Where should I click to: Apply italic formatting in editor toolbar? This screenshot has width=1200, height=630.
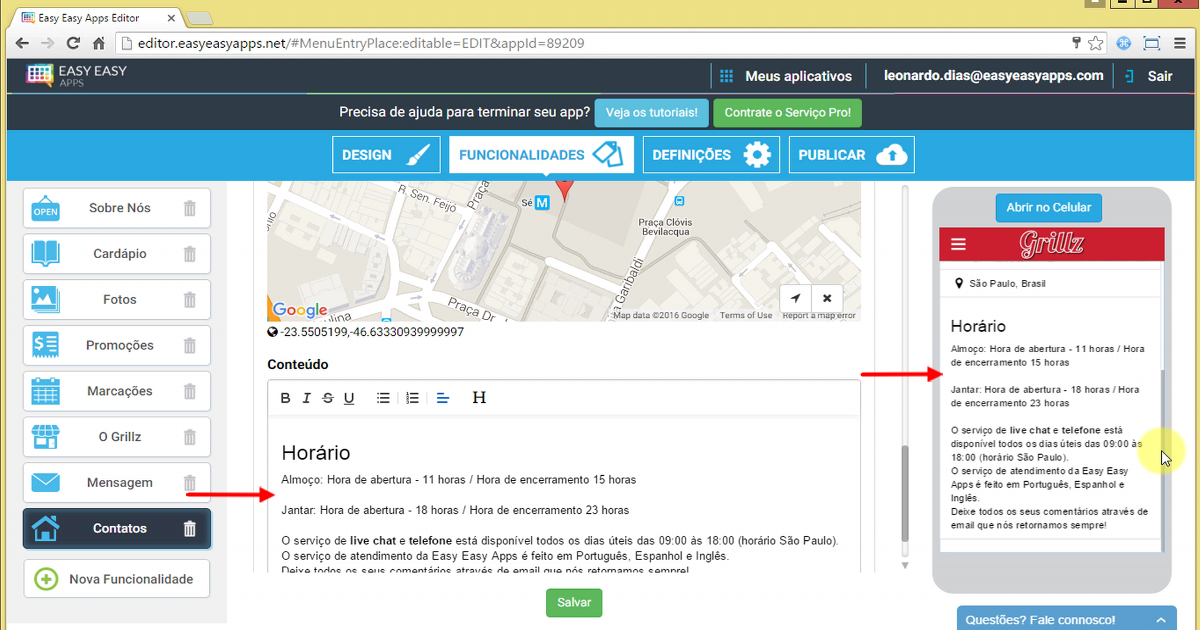pos(306,398)
